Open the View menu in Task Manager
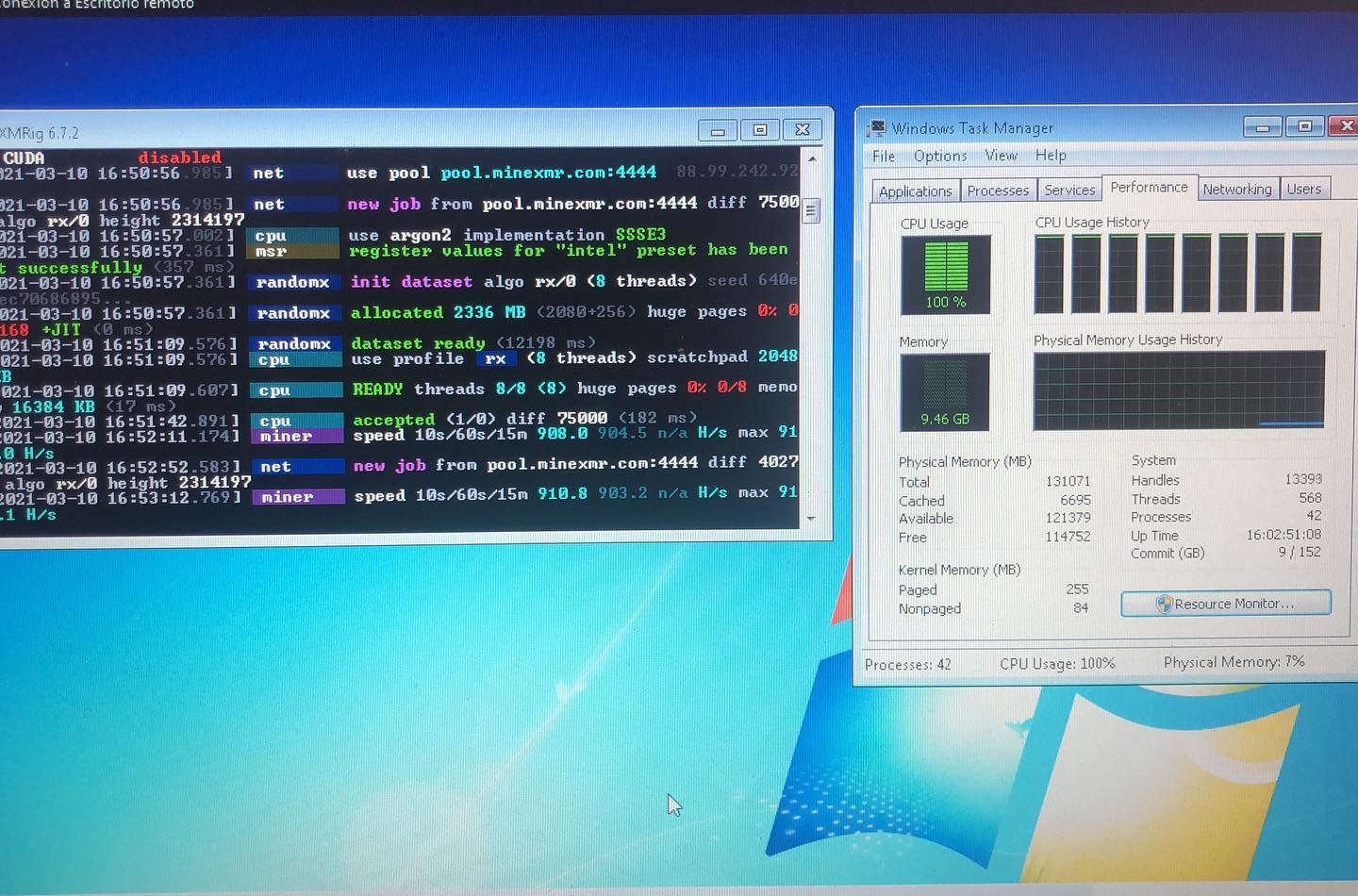 coord(1002,156)
